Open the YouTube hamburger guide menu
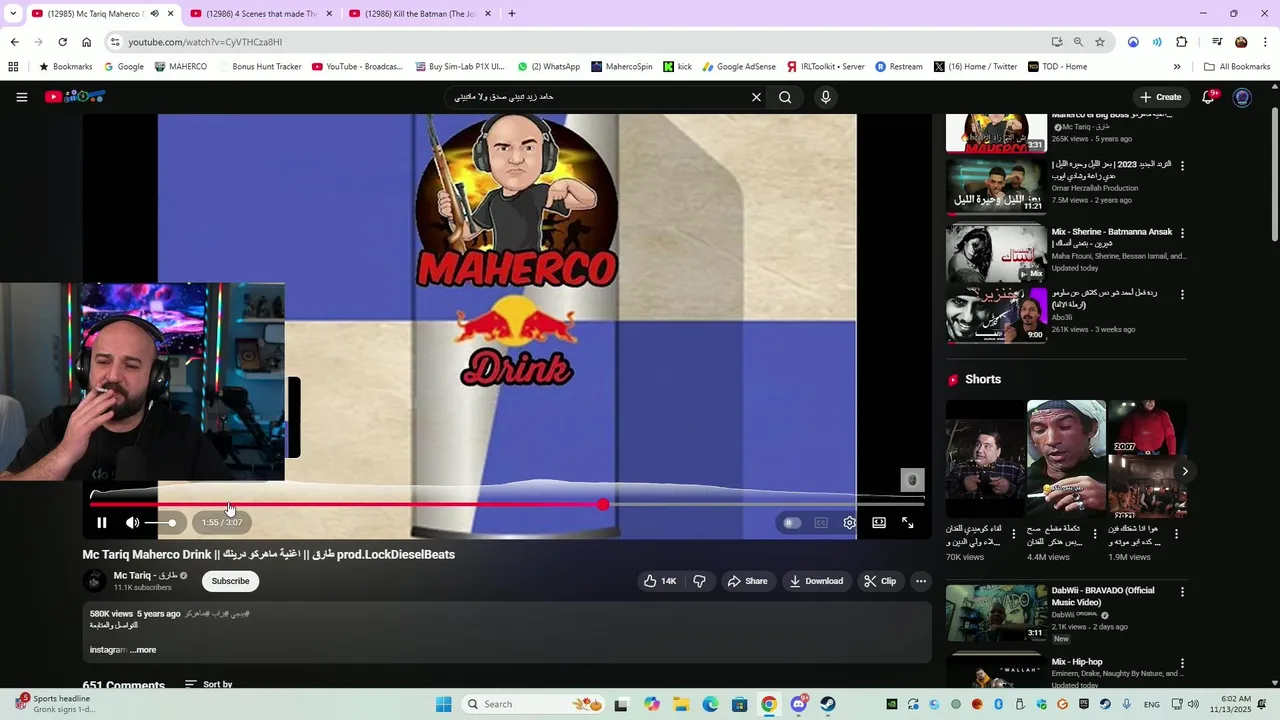Screen dimensions: 1280x720 [21, 97]
